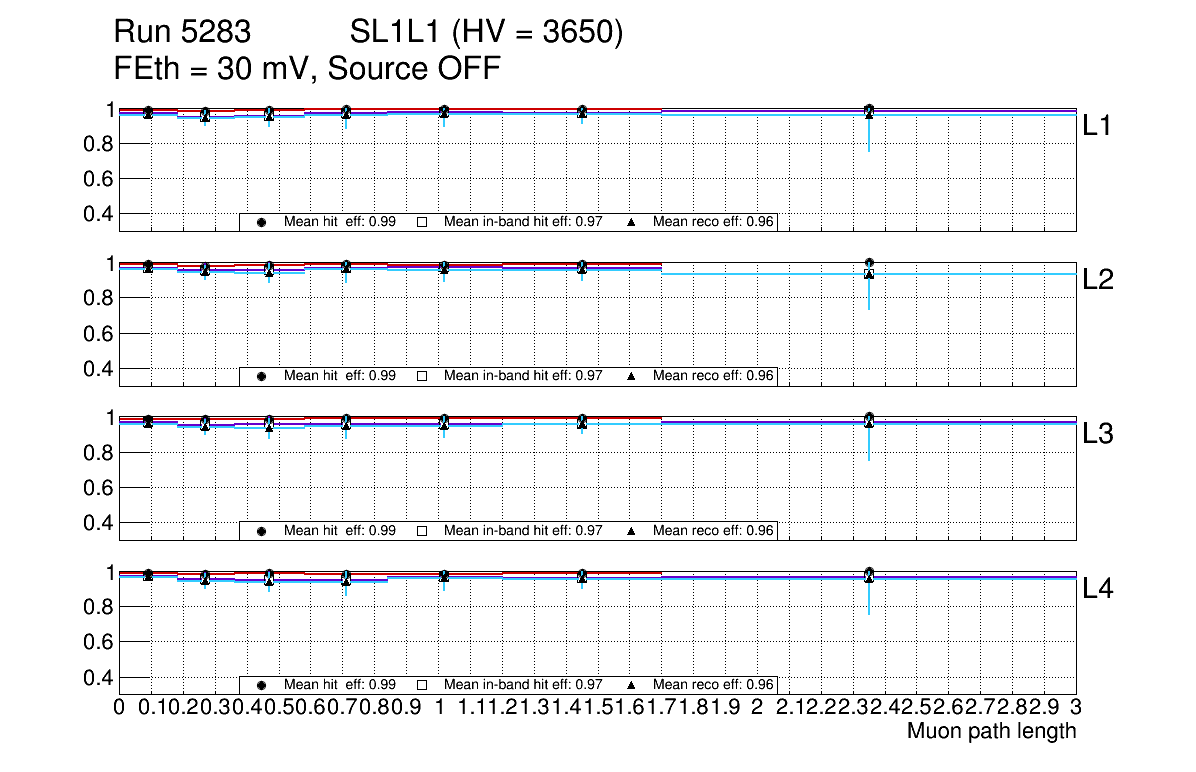The width and height of the screenshot is (1196, 772).
Task: Click the triangle marker in L2 legend
Action: point(631,376)
